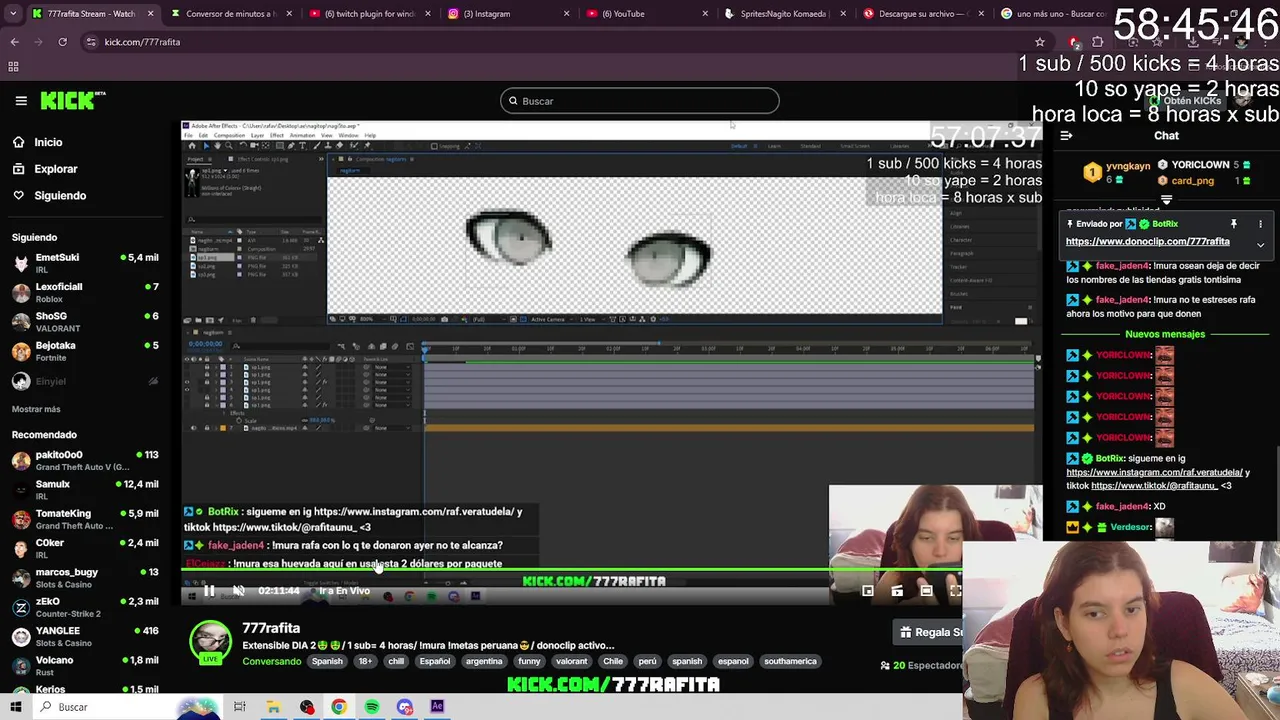Image resolution: width=1280 pixels, height=720 pixels.
Task: Open Spotify from the taskbar
Action: 372,707
